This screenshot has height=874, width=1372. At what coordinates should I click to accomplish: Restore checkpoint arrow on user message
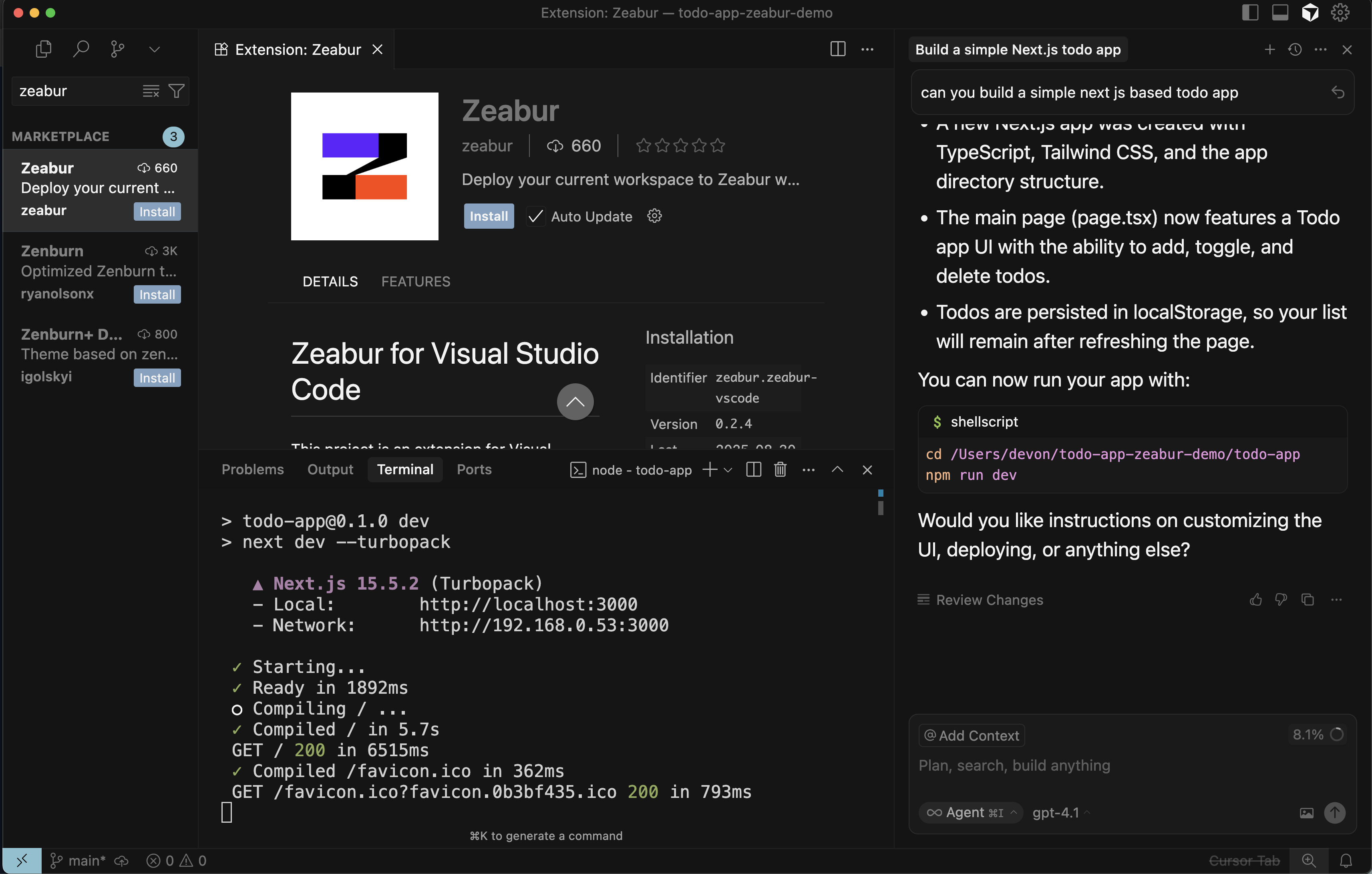point(1338,92)
